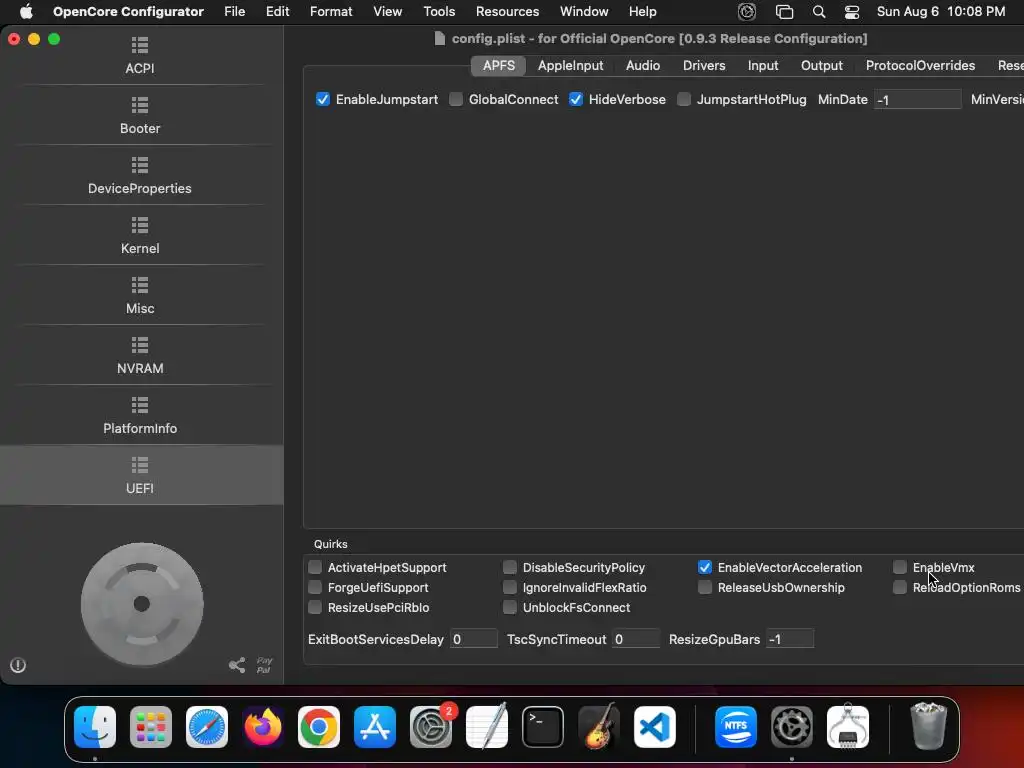1024x768 pixels.
Task: Click the ExitBootServicesDelay field
Action: click(473, 639)
